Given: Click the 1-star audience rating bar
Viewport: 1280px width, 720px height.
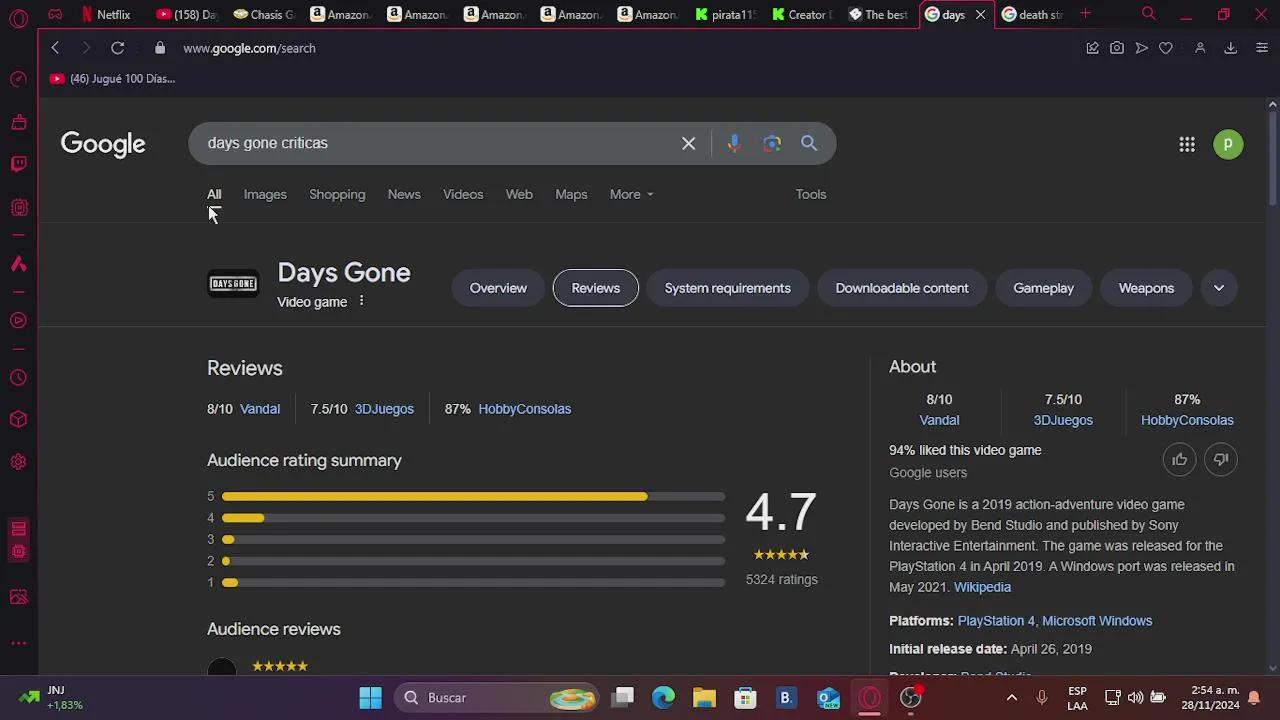Looking at the screenshot, I should [473, 583].
